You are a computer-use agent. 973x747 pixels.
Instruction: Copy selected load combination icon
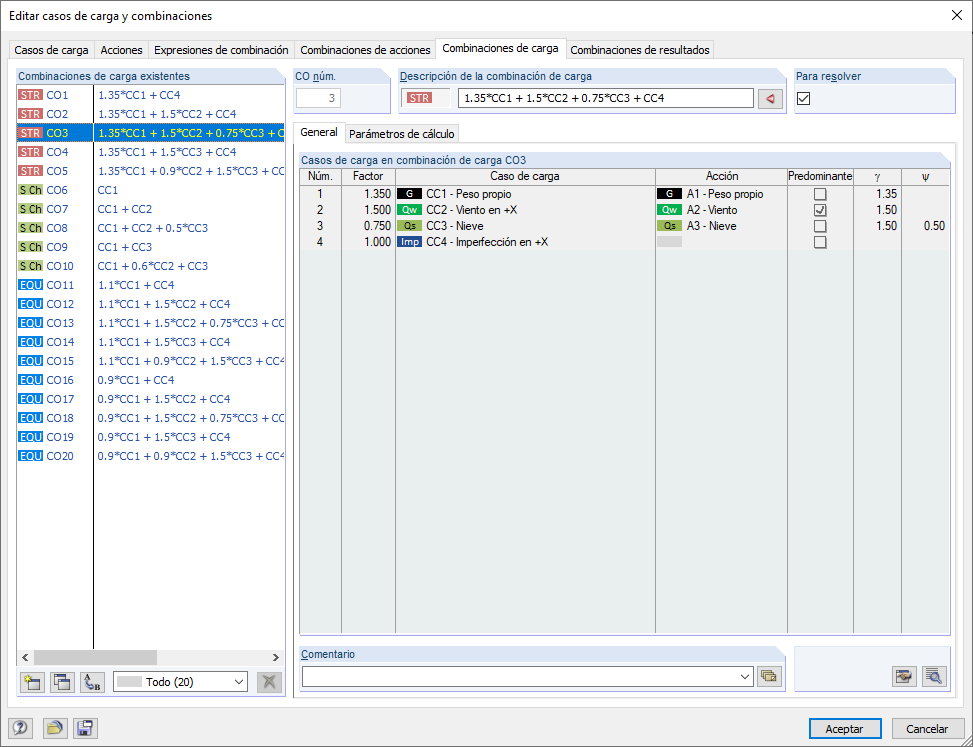[x=62, y=682]
